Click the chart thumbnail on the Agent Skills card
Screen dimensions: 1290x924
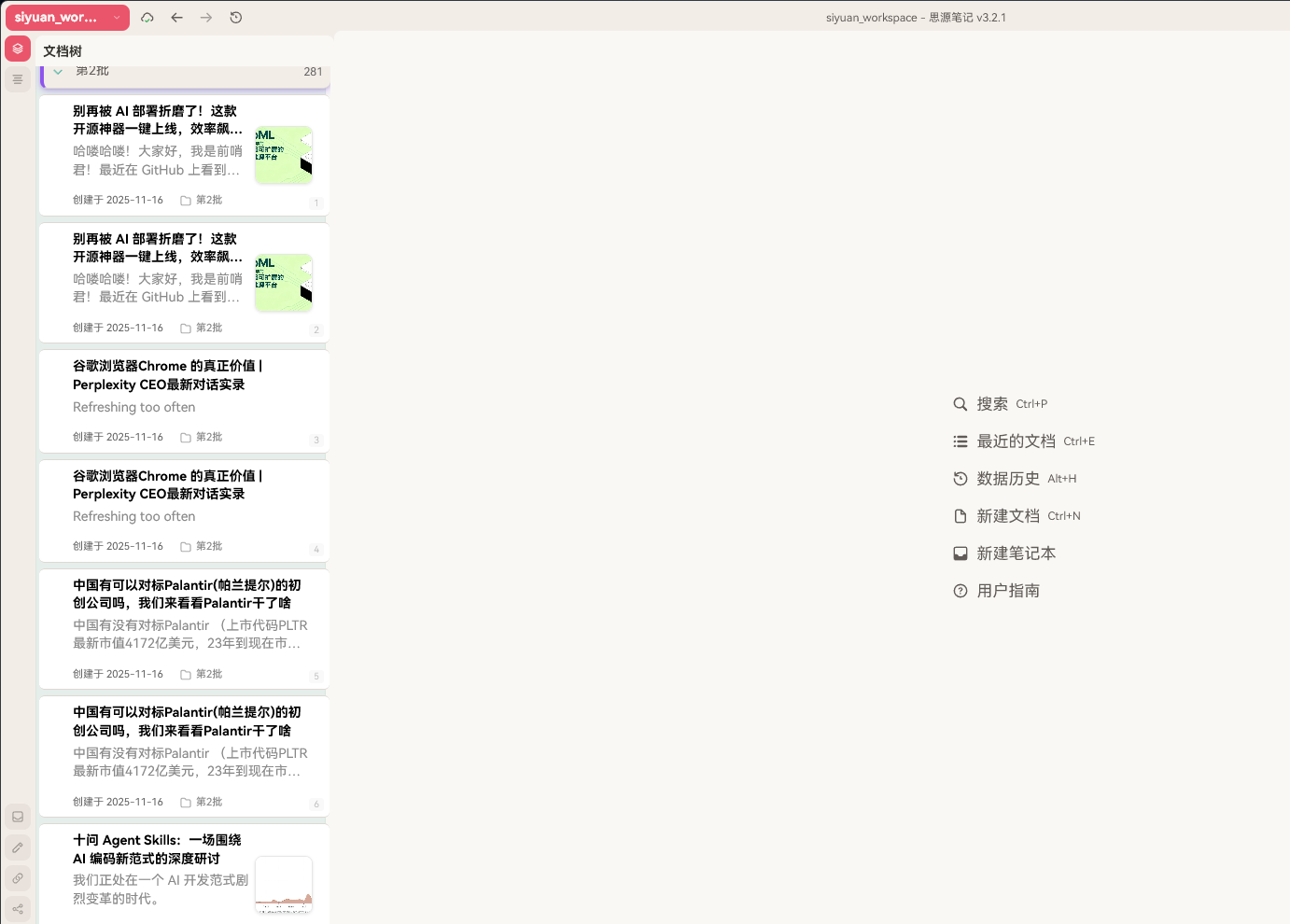(x=284, y=885)
